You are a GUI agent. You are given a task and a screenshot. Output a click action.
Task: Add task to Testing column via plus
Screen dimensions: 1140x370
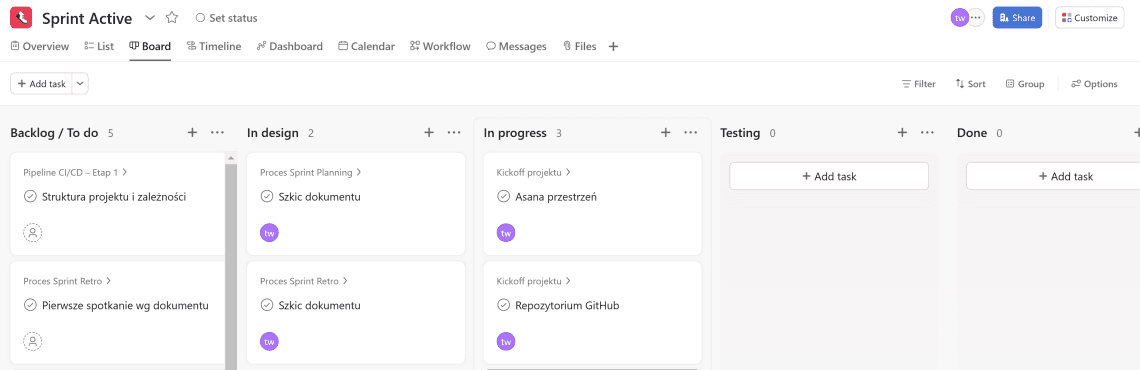pos(902,132)
